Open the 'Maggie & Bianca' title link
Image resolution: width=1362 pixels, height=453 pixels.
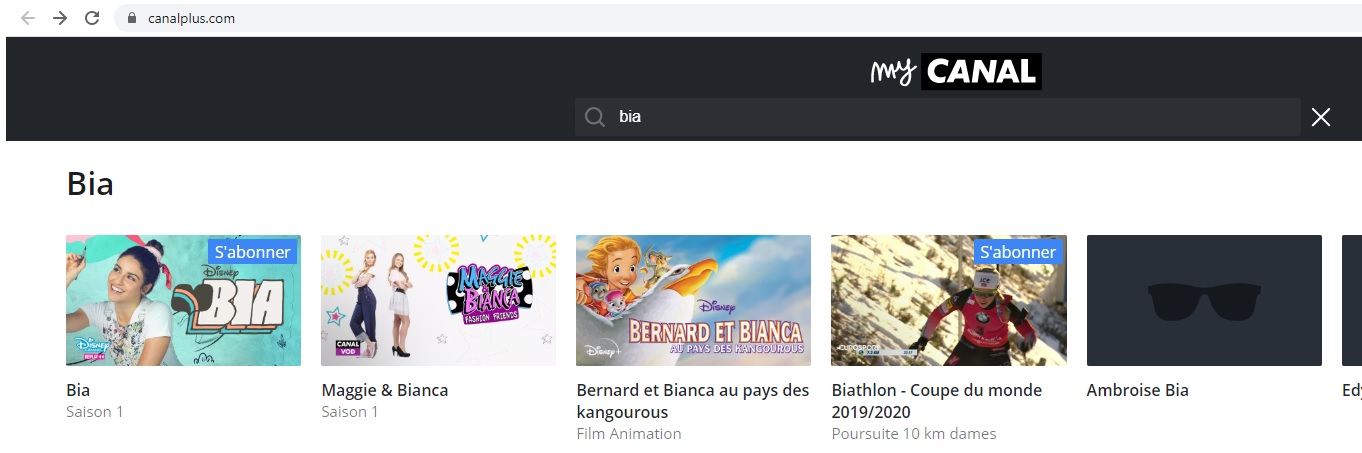385,390
